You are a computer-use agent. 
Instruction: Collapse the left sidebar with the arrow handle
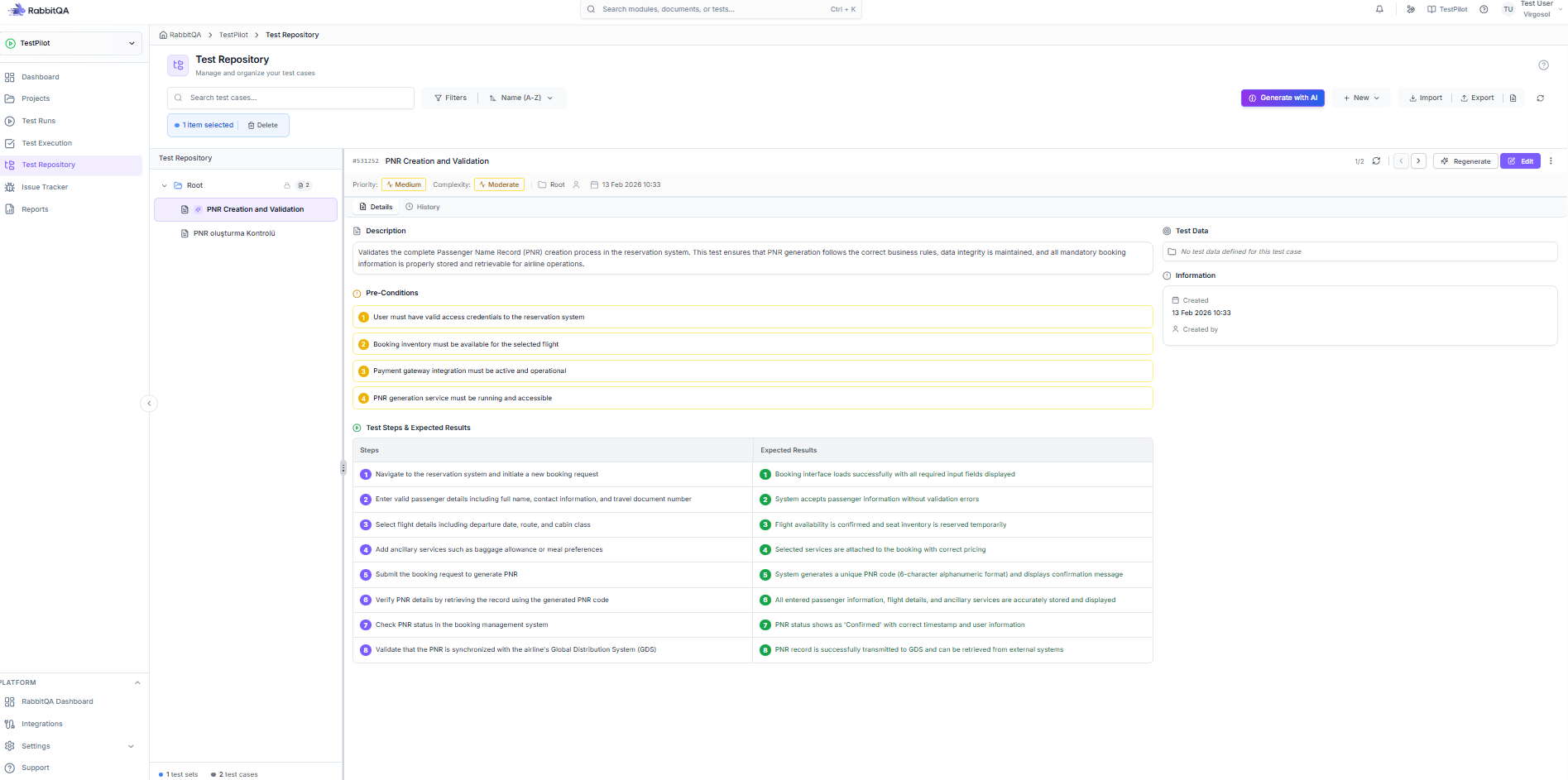point(149,404)
